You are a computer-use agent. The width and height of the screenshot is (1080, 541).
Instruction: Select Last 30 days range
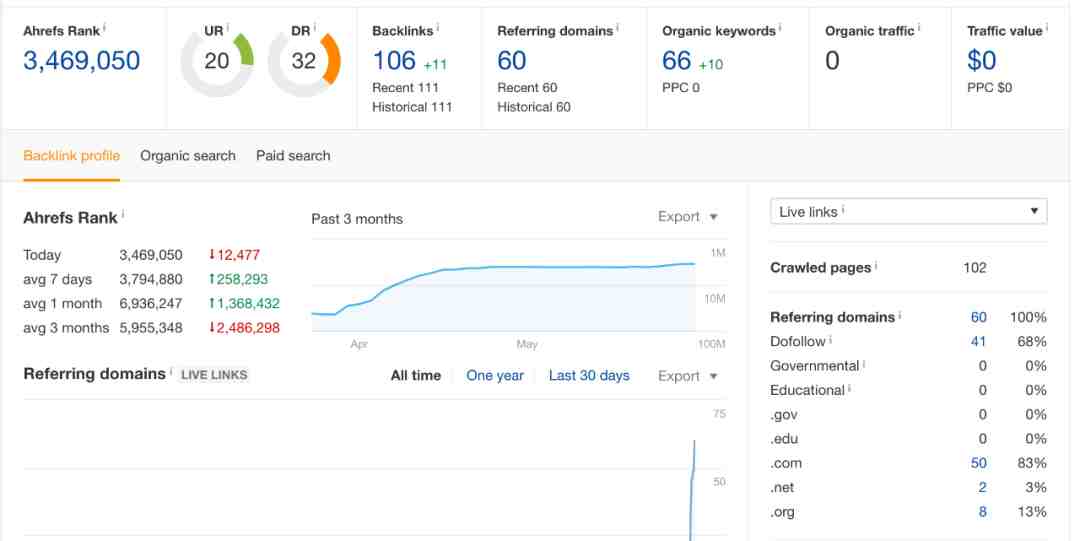(x=589, y=376)
